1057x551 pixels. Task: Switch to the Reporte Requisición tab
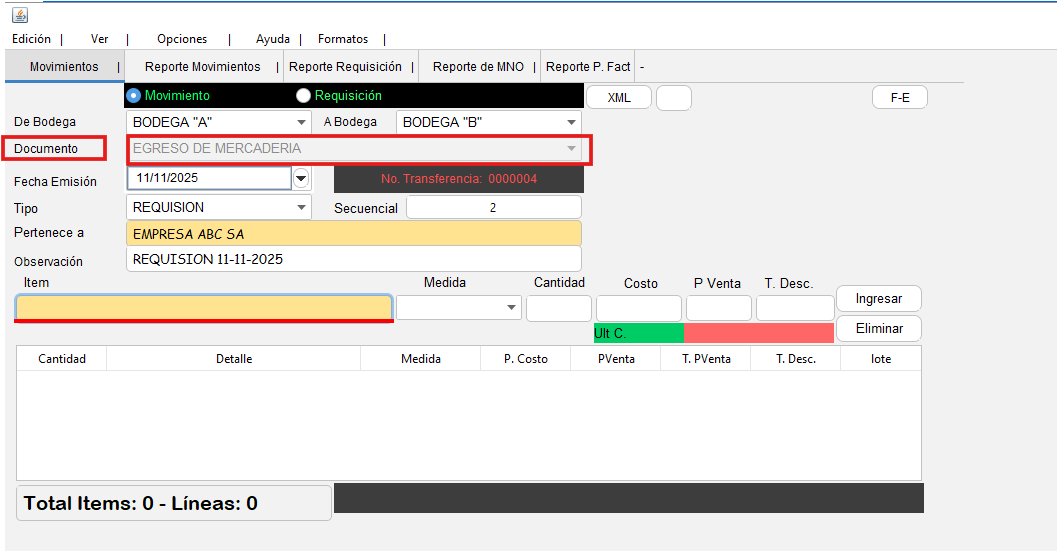[345, 67]
